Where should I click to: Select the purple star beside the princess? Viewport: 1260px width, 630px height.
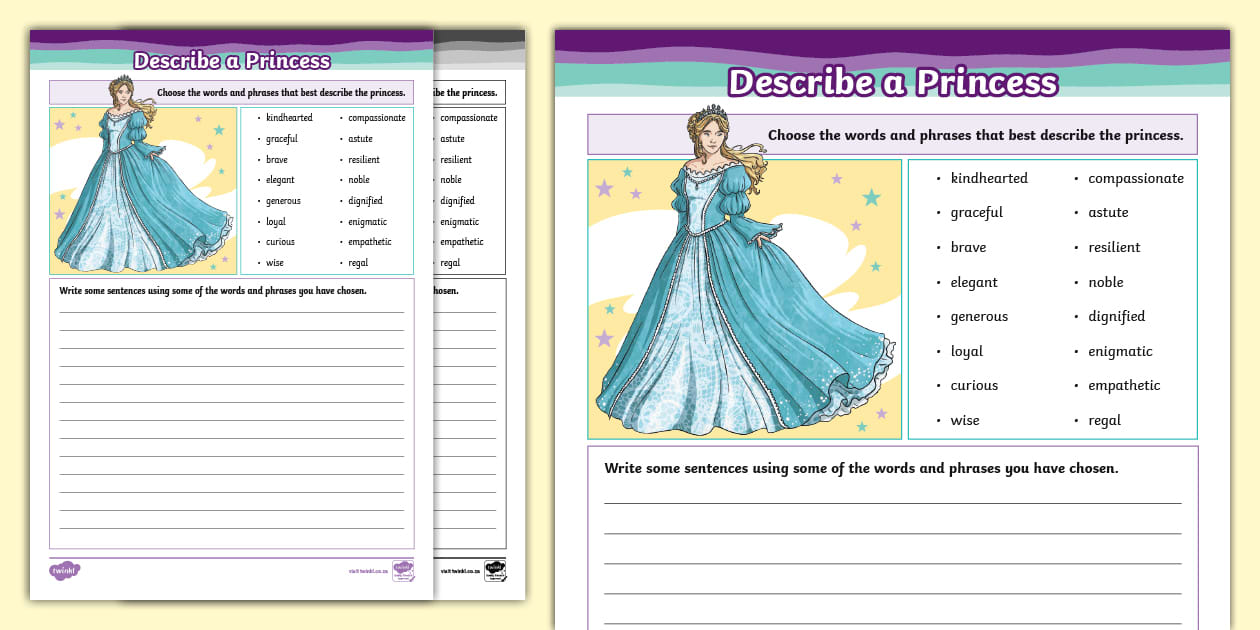[x=606, y=187]
